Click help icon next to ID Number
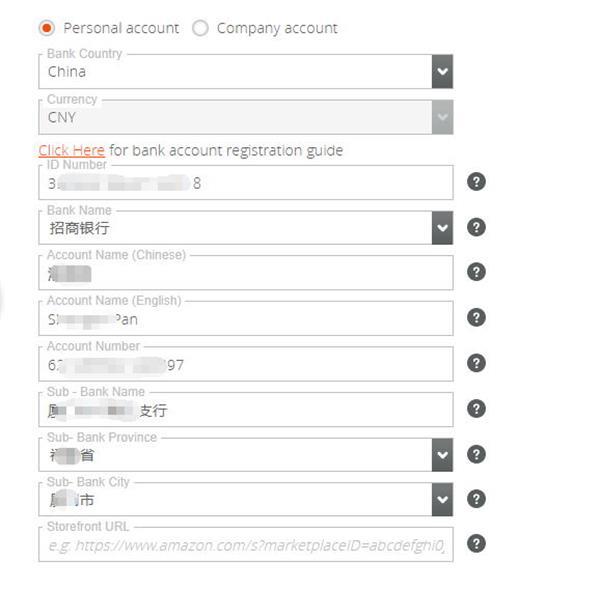The image size is (600, 590). pos(476,181)
